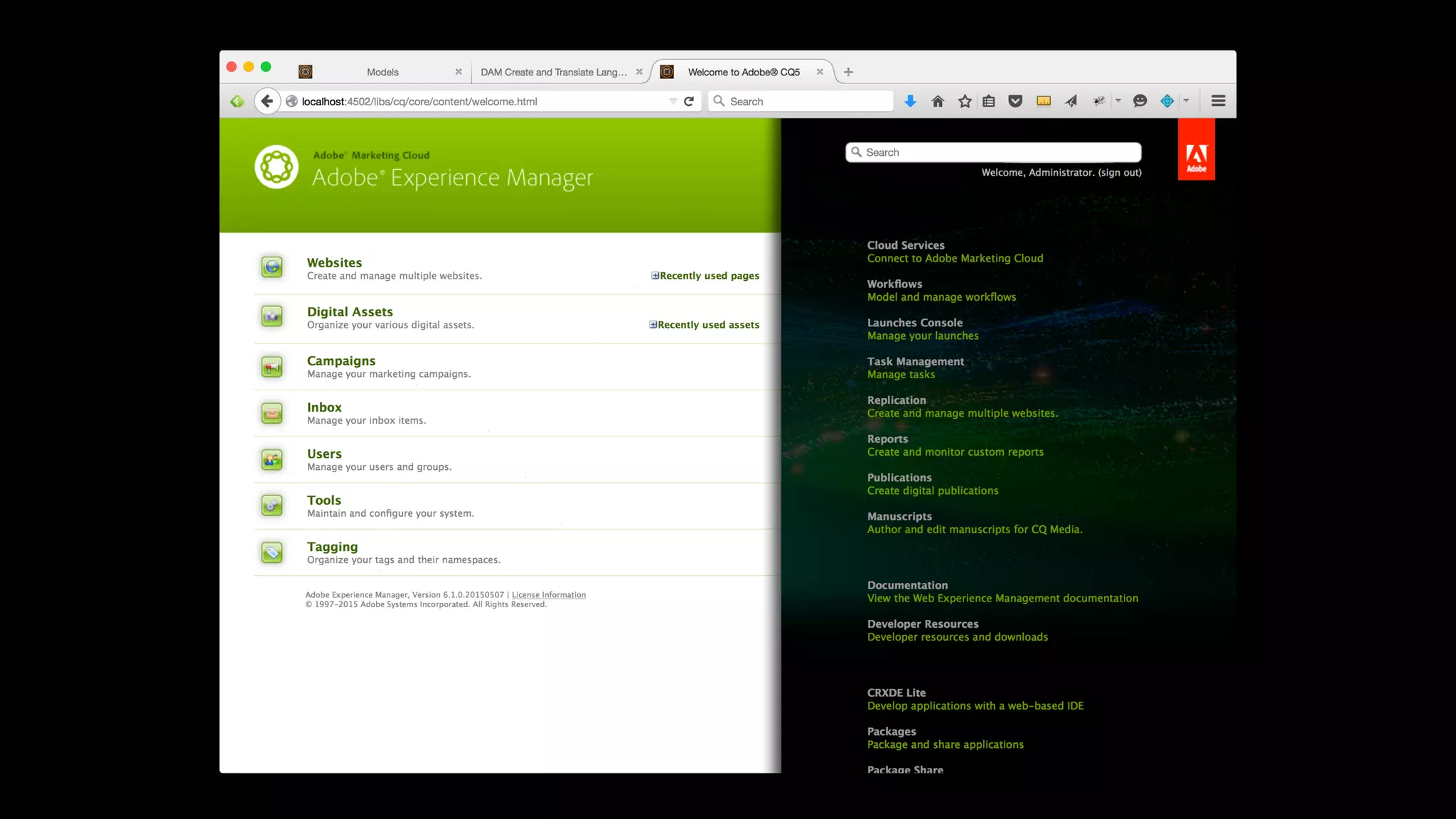
Task: Open URL bar history dropdown arrow
Action: tap(673, 101)
